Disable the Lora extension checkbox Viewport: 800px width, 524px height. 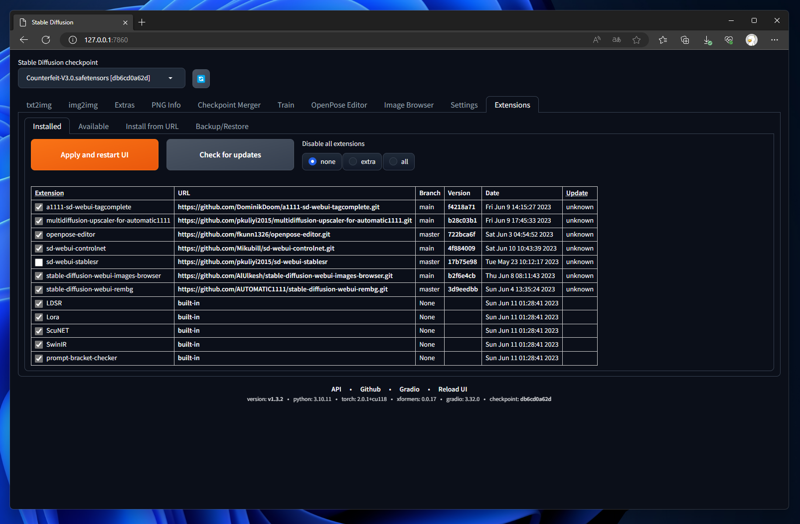(39, 317)
